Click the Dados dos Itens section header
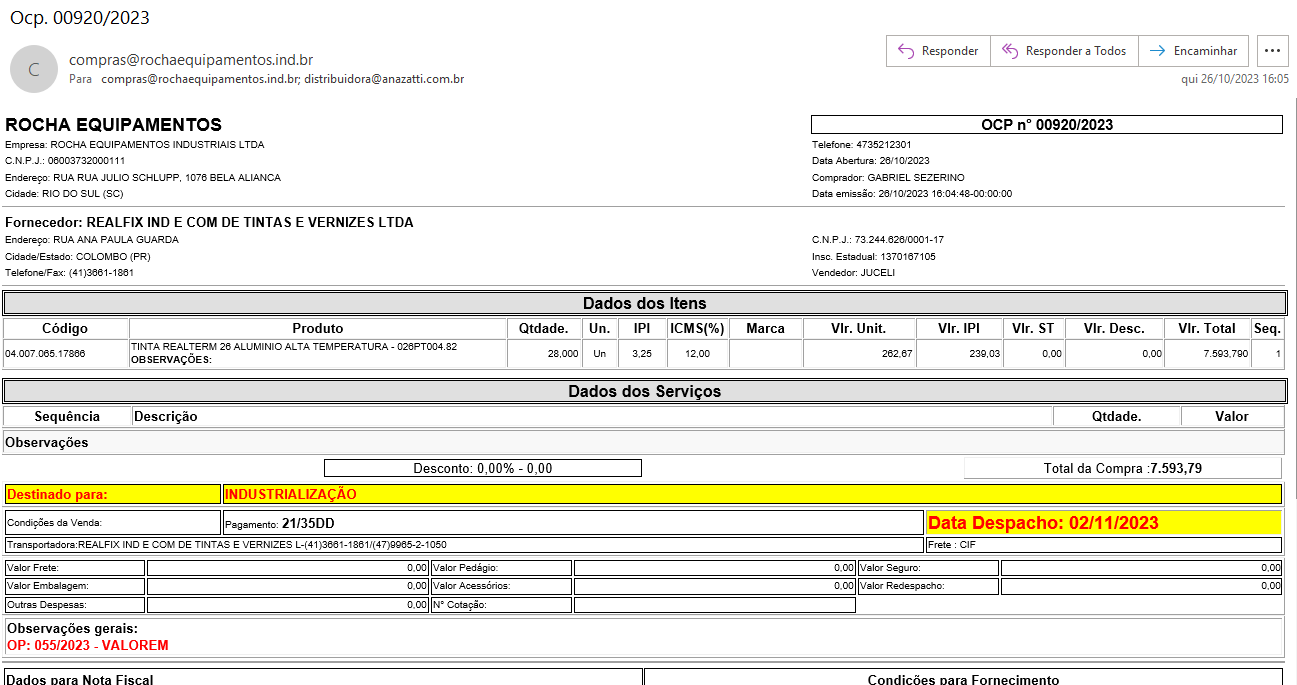Screen dimensions: 1297x685 point(644,303)
